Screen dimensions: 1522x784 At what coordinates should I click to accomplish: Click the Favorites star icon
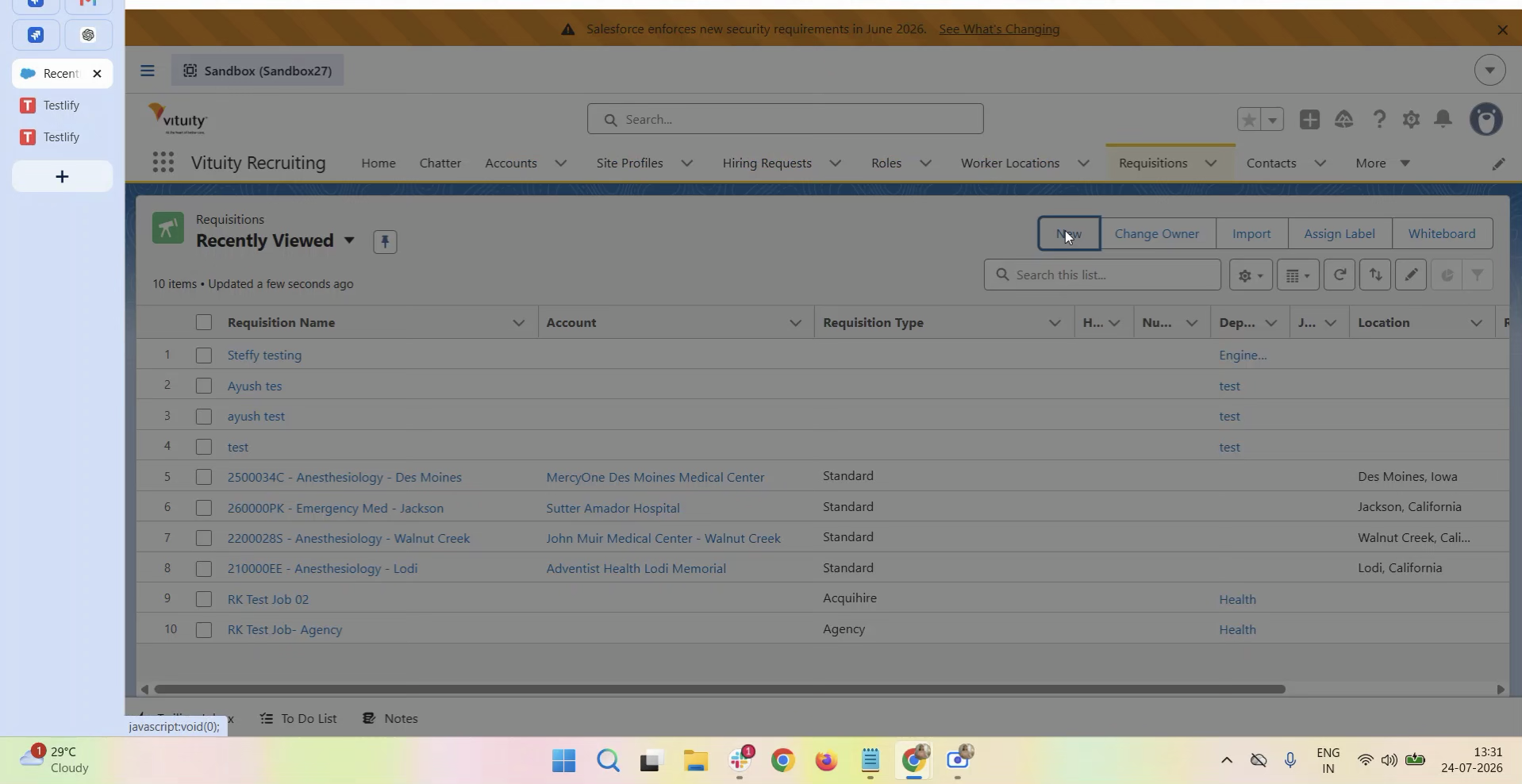point(1249,119)
